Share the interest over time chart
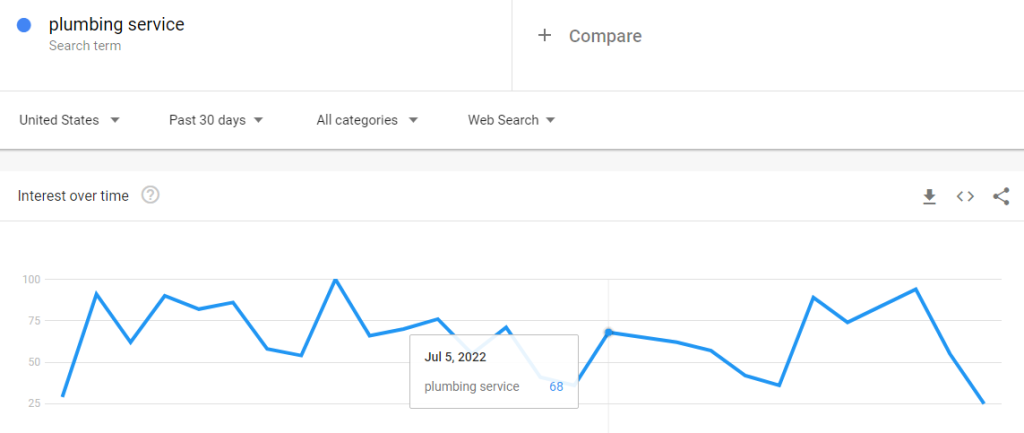Image resolution: width=1024 pixels, height=433 pixels. click(x=1001, y=197)
